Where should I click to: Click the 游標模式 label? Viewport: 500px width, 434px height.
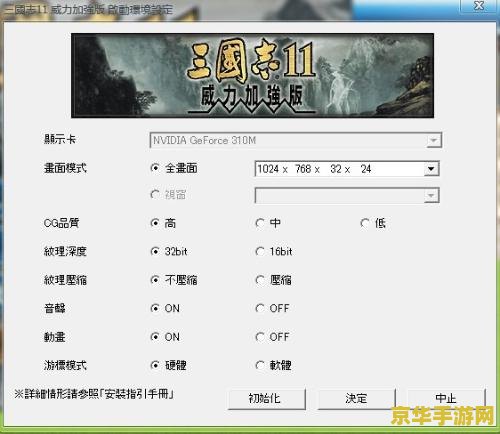65,365
